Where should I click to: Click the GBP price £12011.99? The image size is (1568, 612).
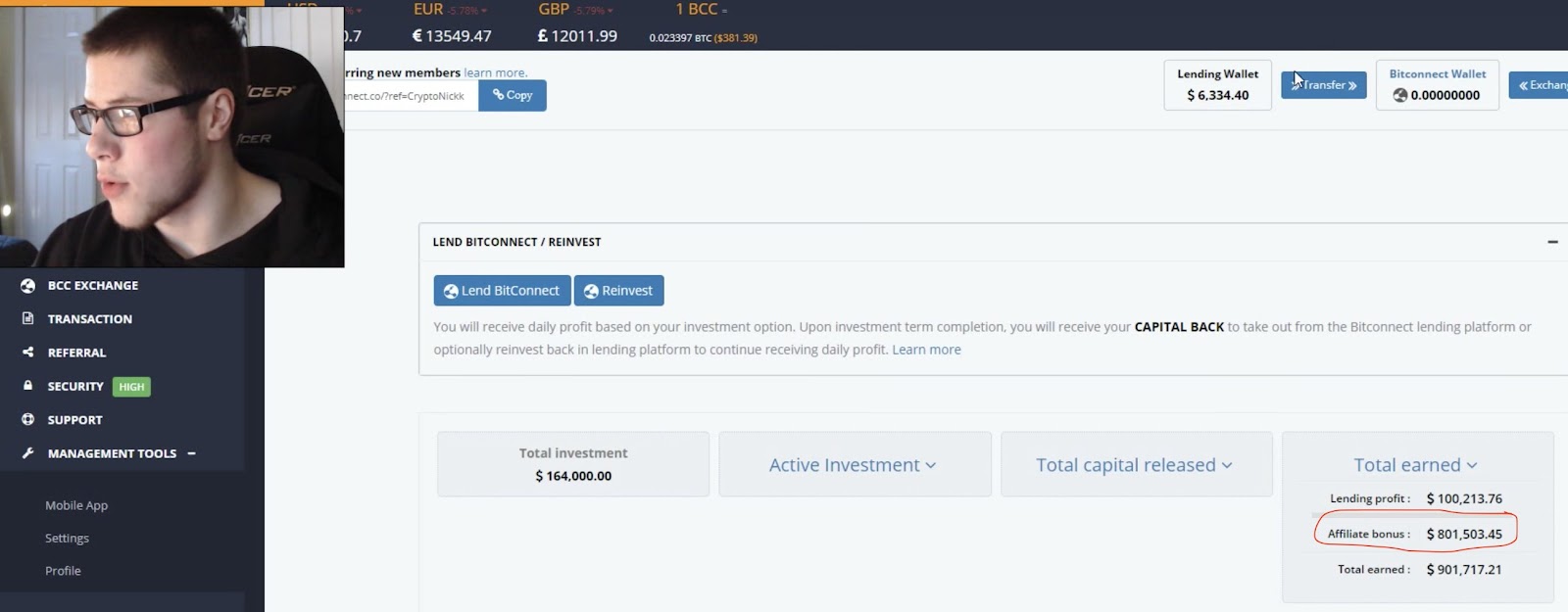pyautogui.click(x=577, y=36)
